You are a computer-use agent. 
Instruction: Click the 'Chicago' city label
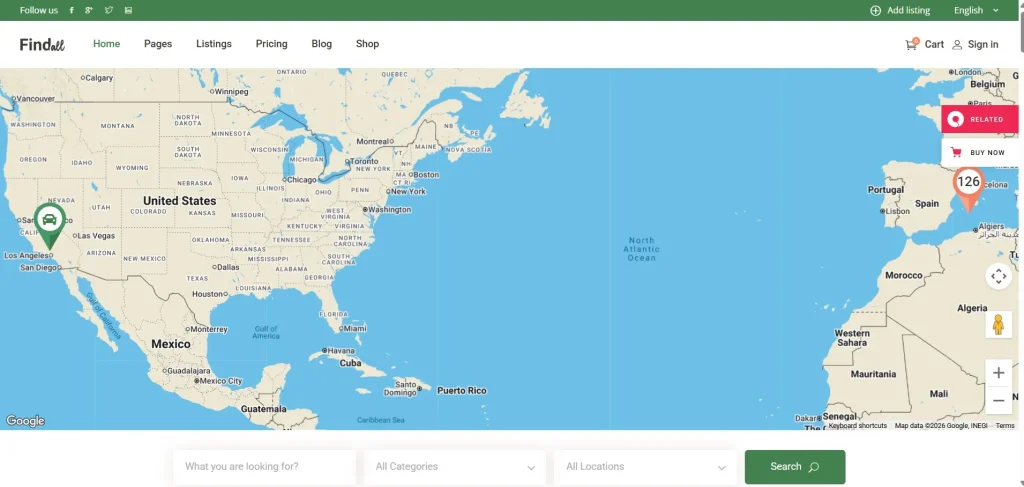pyautogui.click(x=301, y=180)
